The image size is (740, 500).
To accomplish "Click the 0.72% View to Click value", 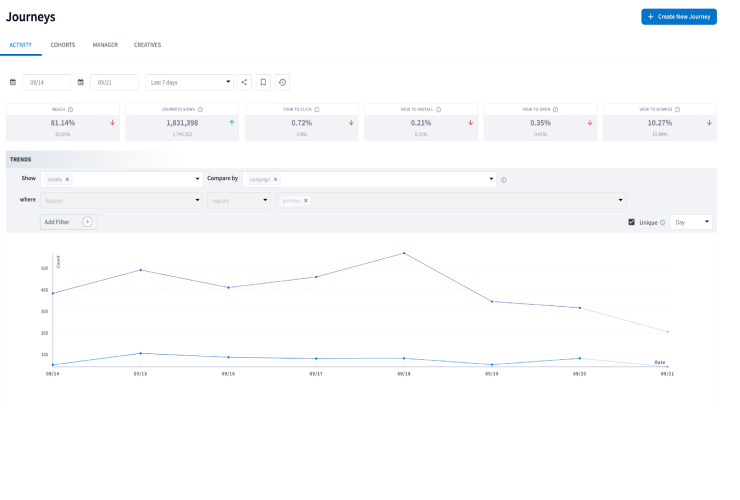I will pyautogui.click(x=302, y=123).
